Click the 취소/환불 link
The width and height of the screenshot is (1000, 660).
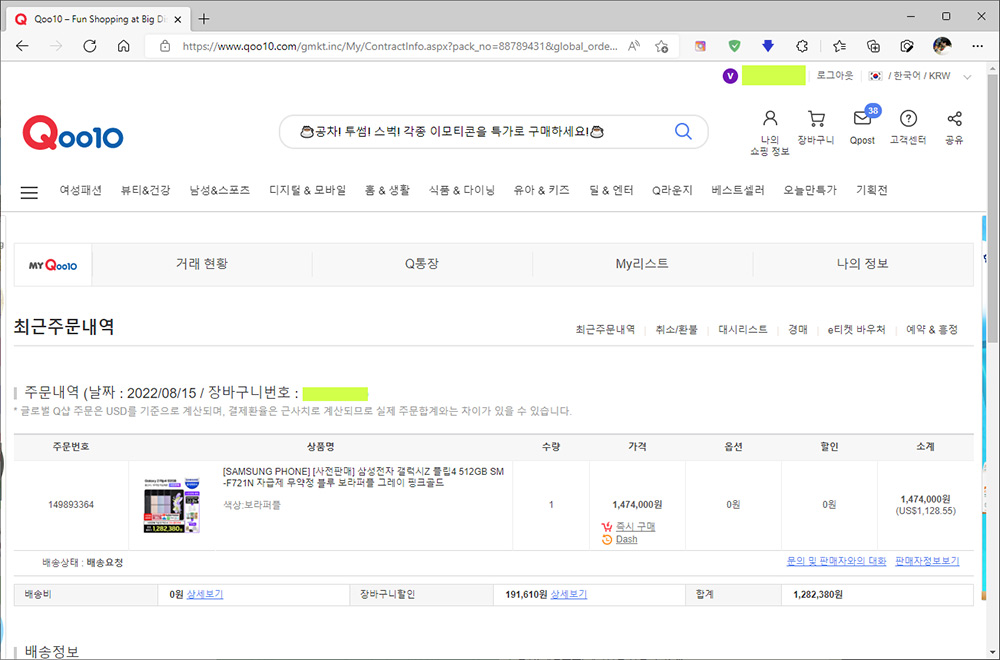(x=677, y=330)
